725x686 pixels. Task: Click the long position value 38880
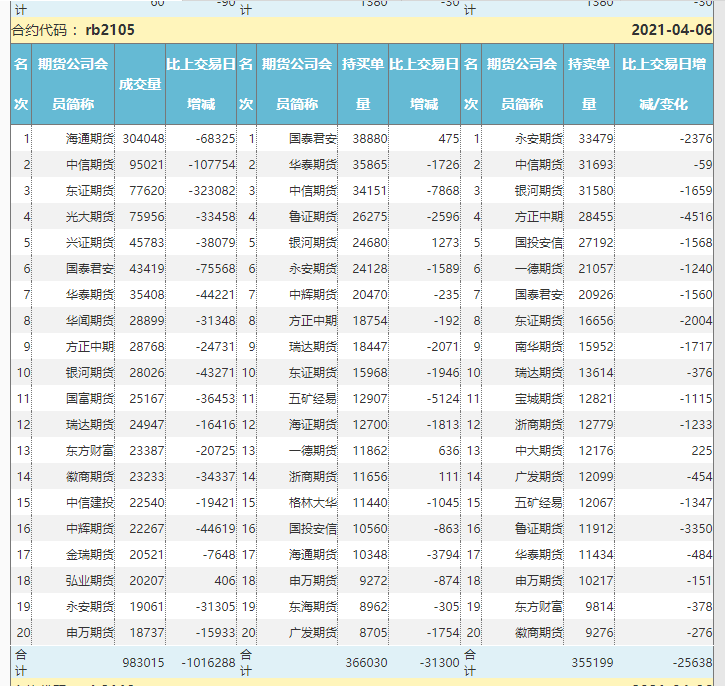[364, 139]
